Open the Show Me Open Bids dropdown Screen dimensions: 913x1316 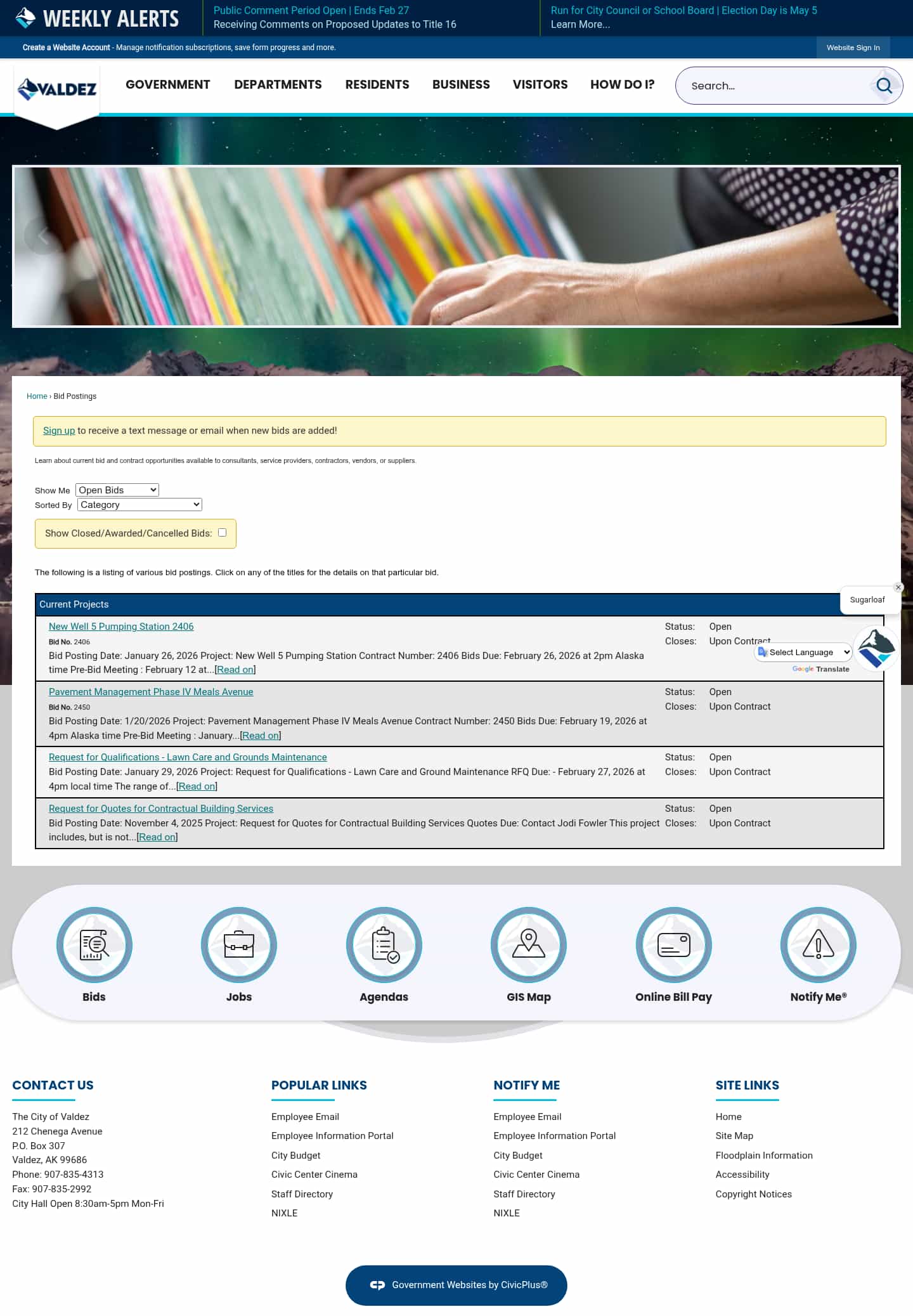point(117,490)
